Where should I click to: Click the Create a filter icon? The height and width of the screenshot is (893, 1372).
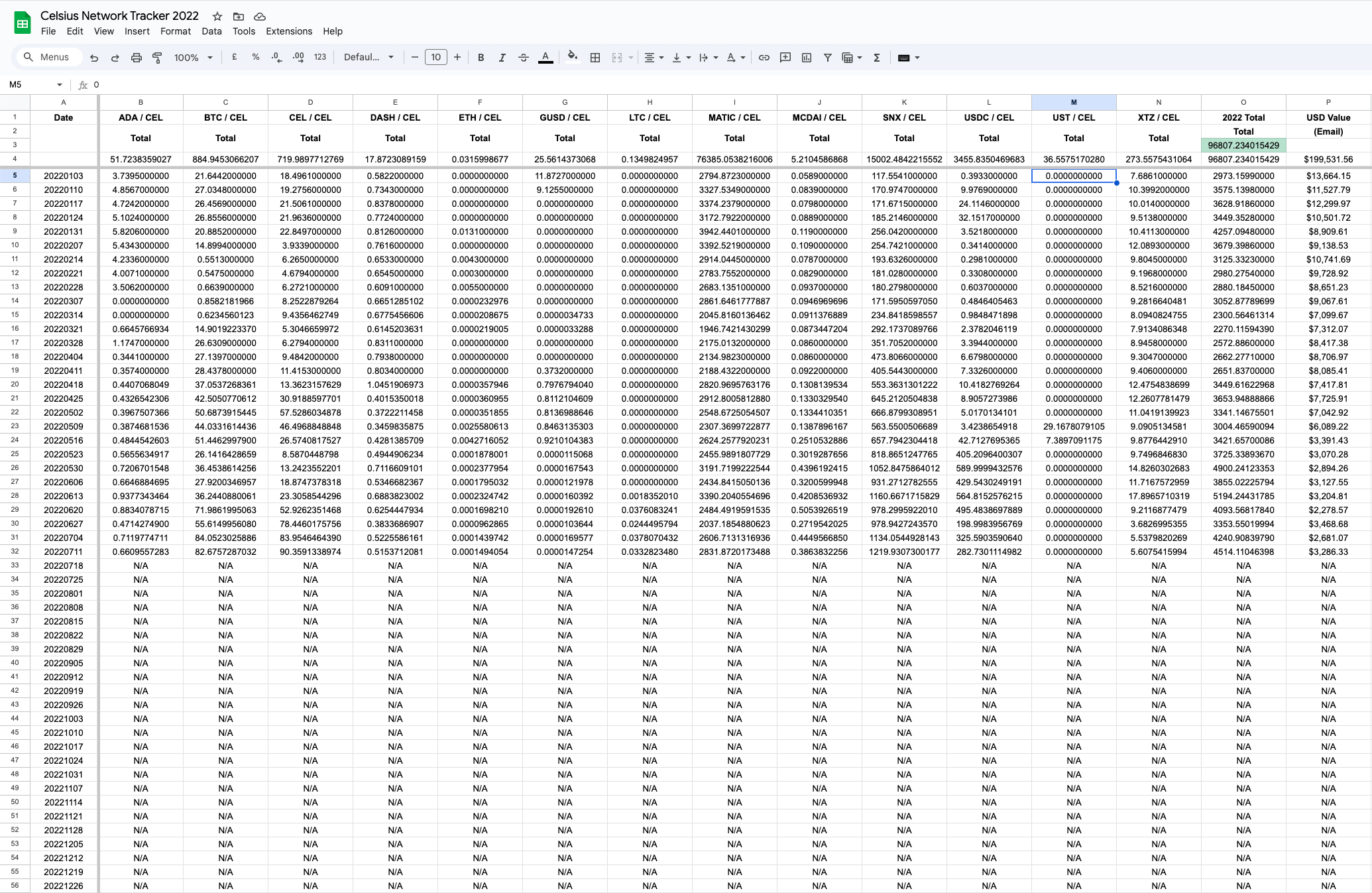[827, 58]
